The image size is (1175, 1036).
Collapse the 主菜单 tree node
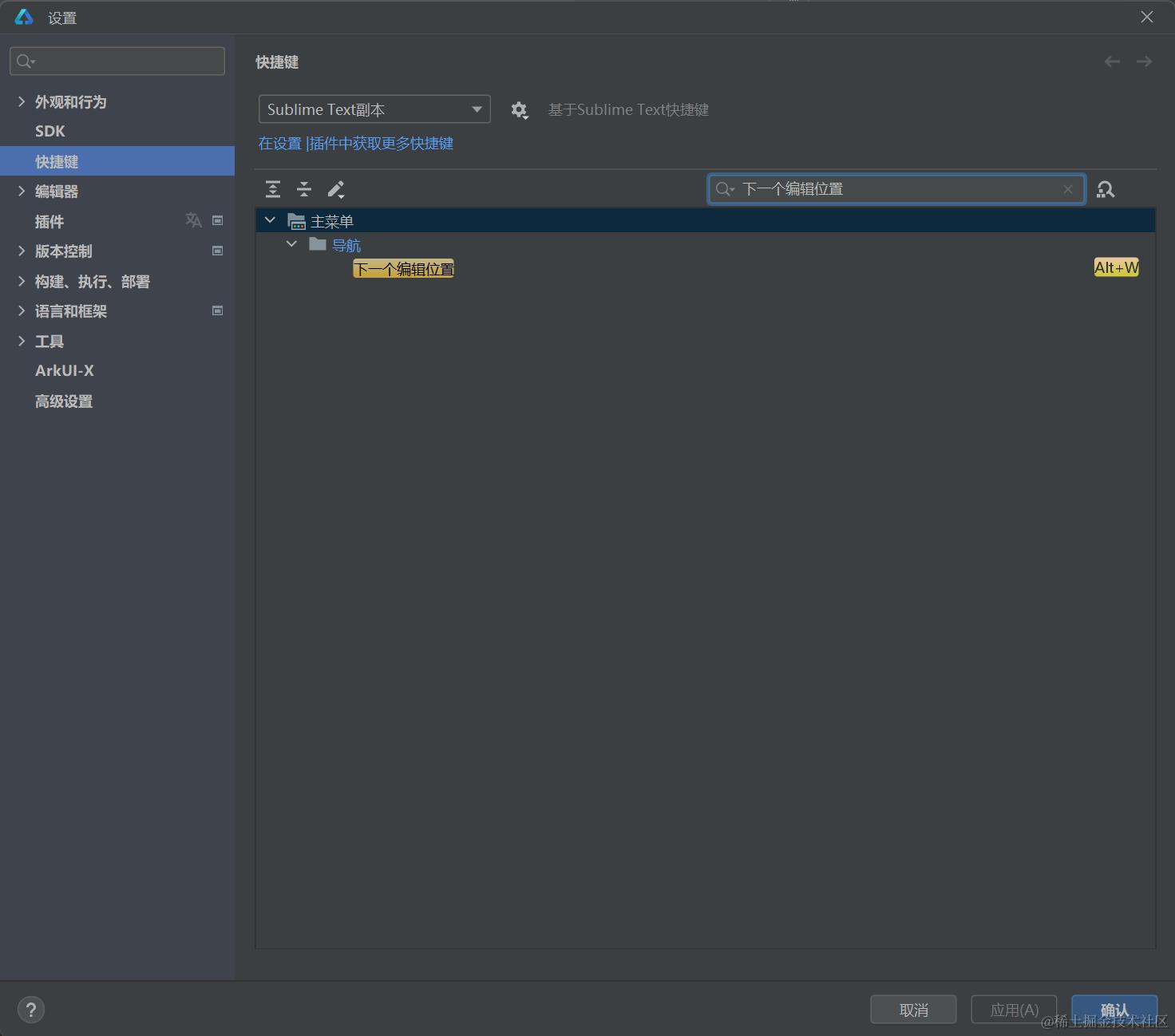pyautogui.click(x=270, y=220)
